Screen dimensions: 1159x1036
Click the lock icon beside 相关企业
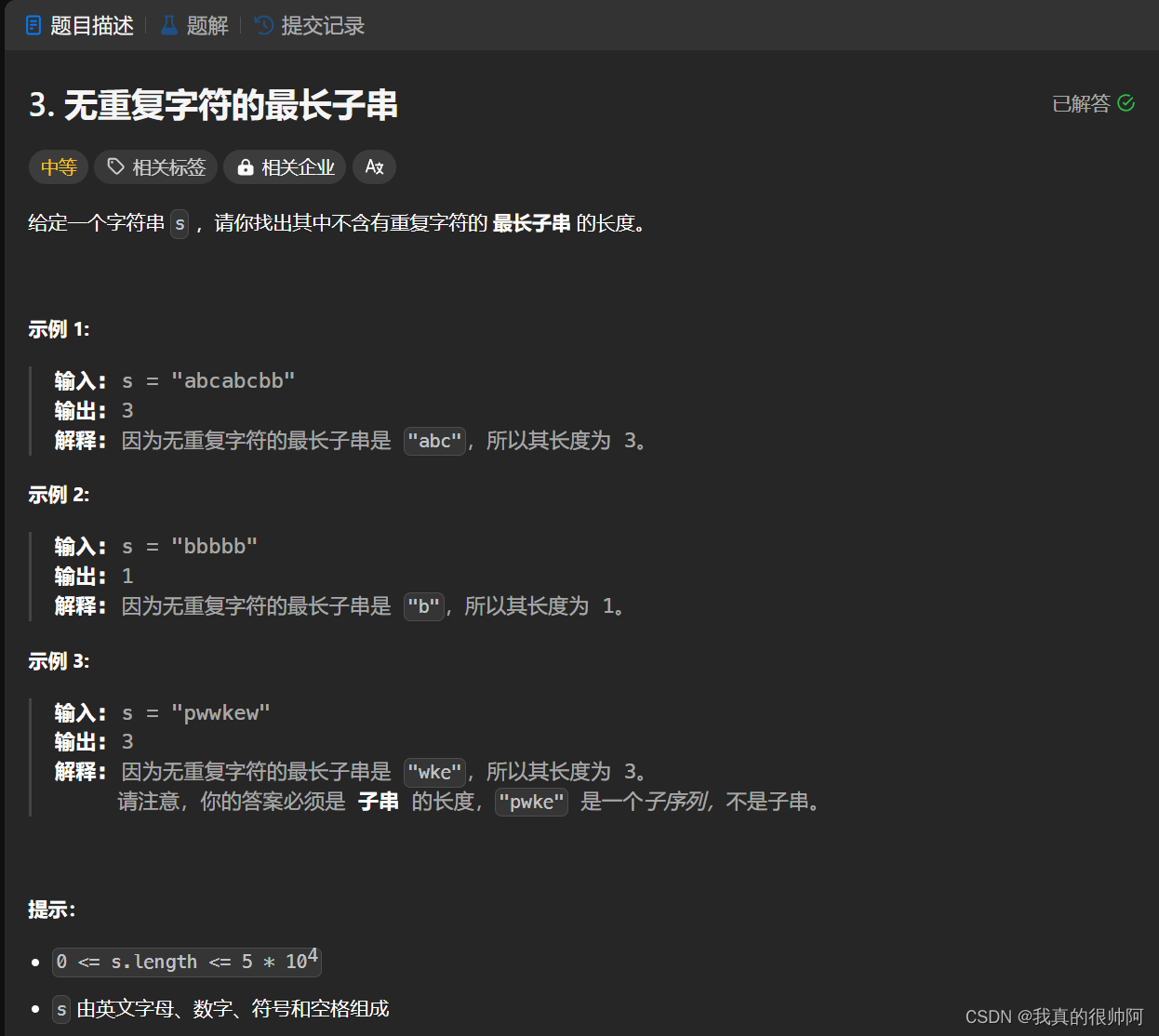[246, 166]
